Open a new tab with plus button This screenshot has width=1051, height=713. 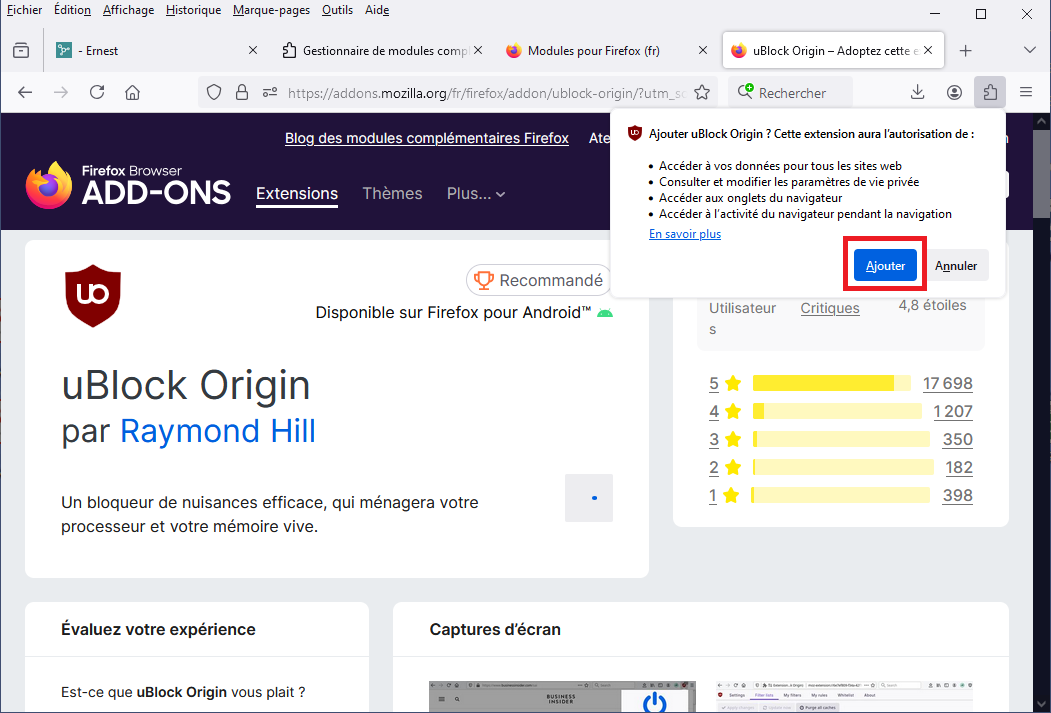point(965,50)
